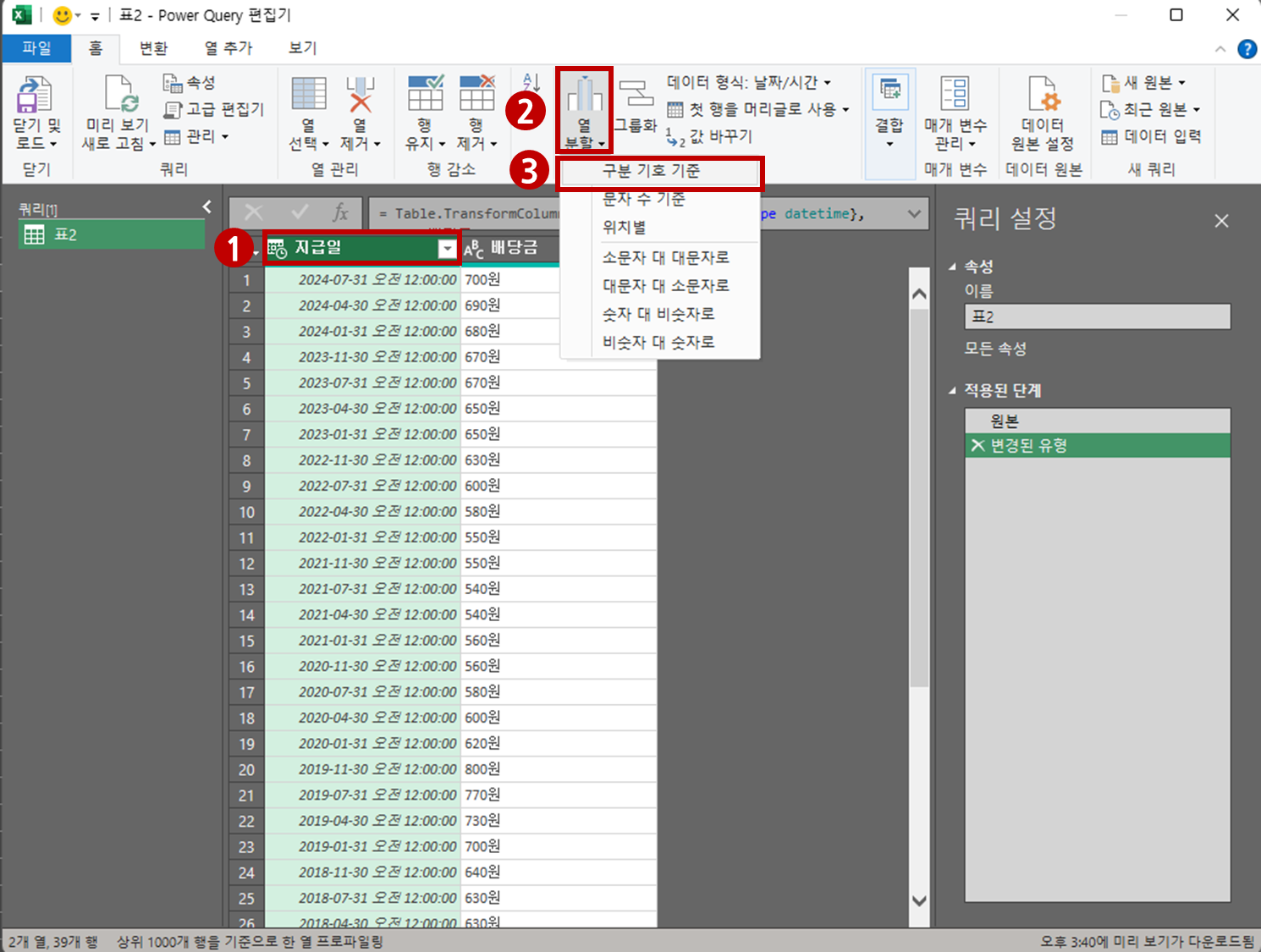Click the sort ascending icon above 열 분할
This screenshot has height=952, width=1261.
click(x=530, y=81)
